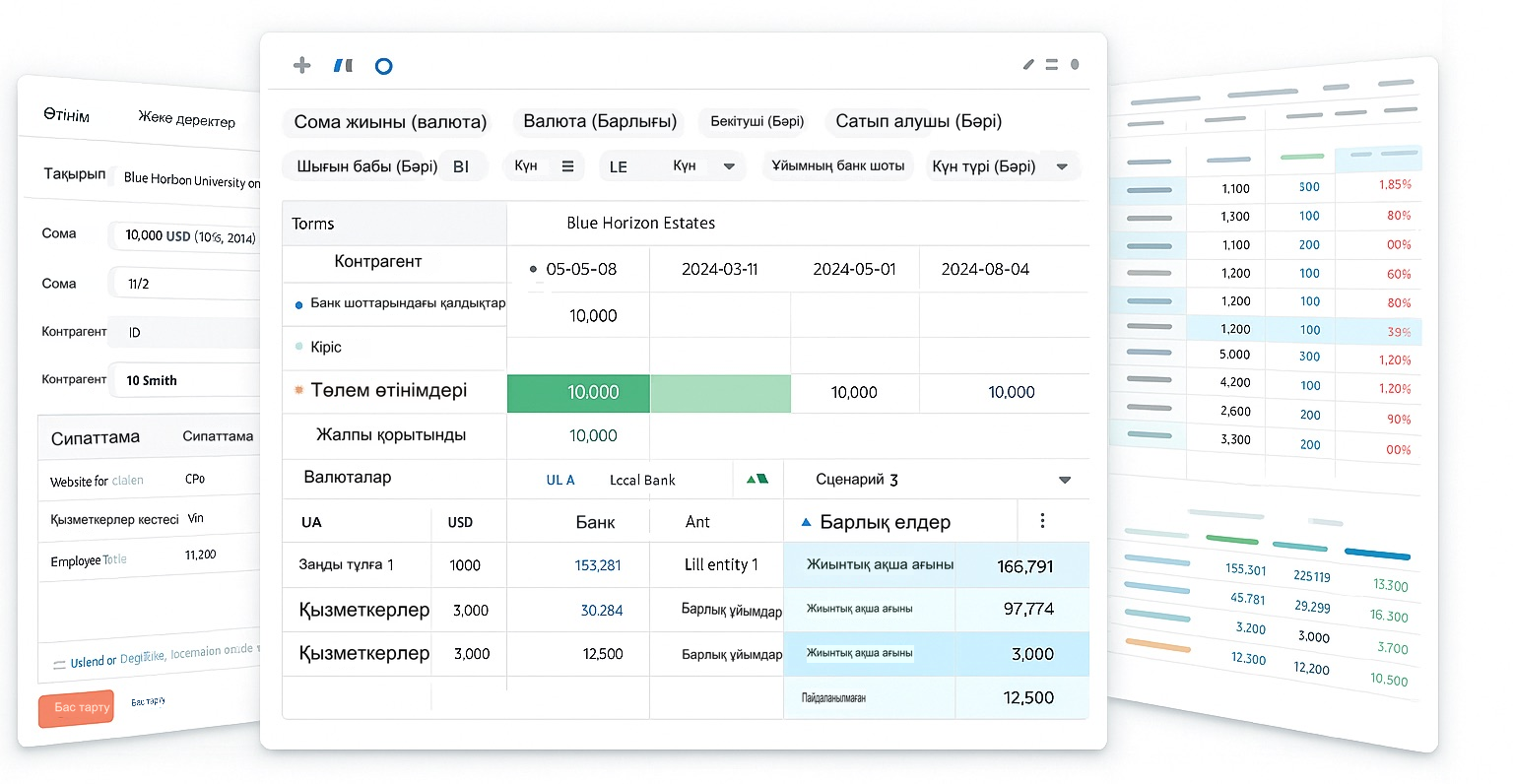
Task: Click the dark green 10,000 cell
Action: coord(578,392)
